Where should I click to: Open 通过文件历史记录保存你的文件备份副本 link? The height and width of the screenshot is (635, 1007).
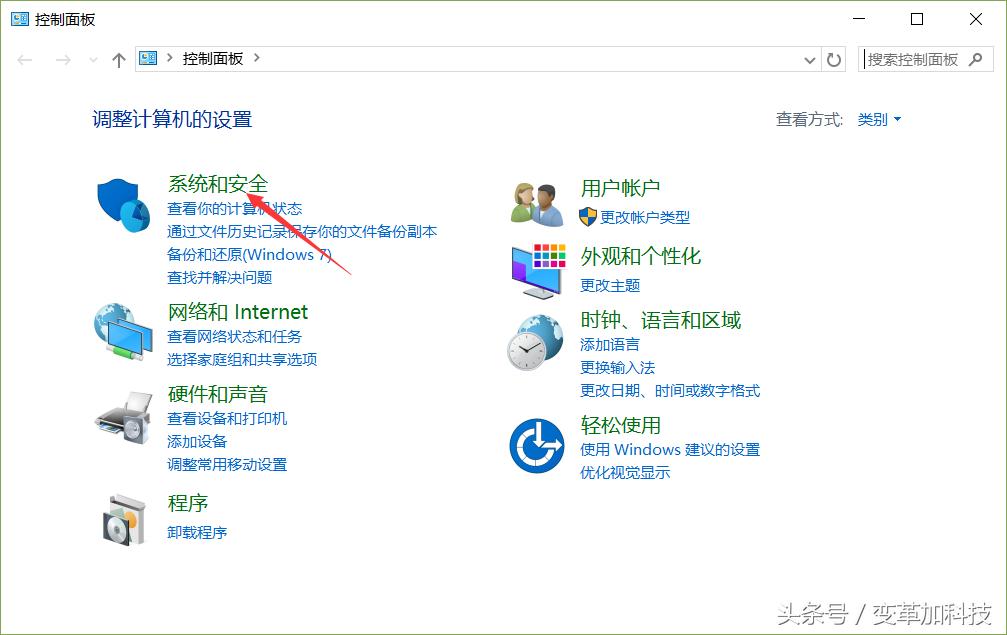(x=302, y=231)
